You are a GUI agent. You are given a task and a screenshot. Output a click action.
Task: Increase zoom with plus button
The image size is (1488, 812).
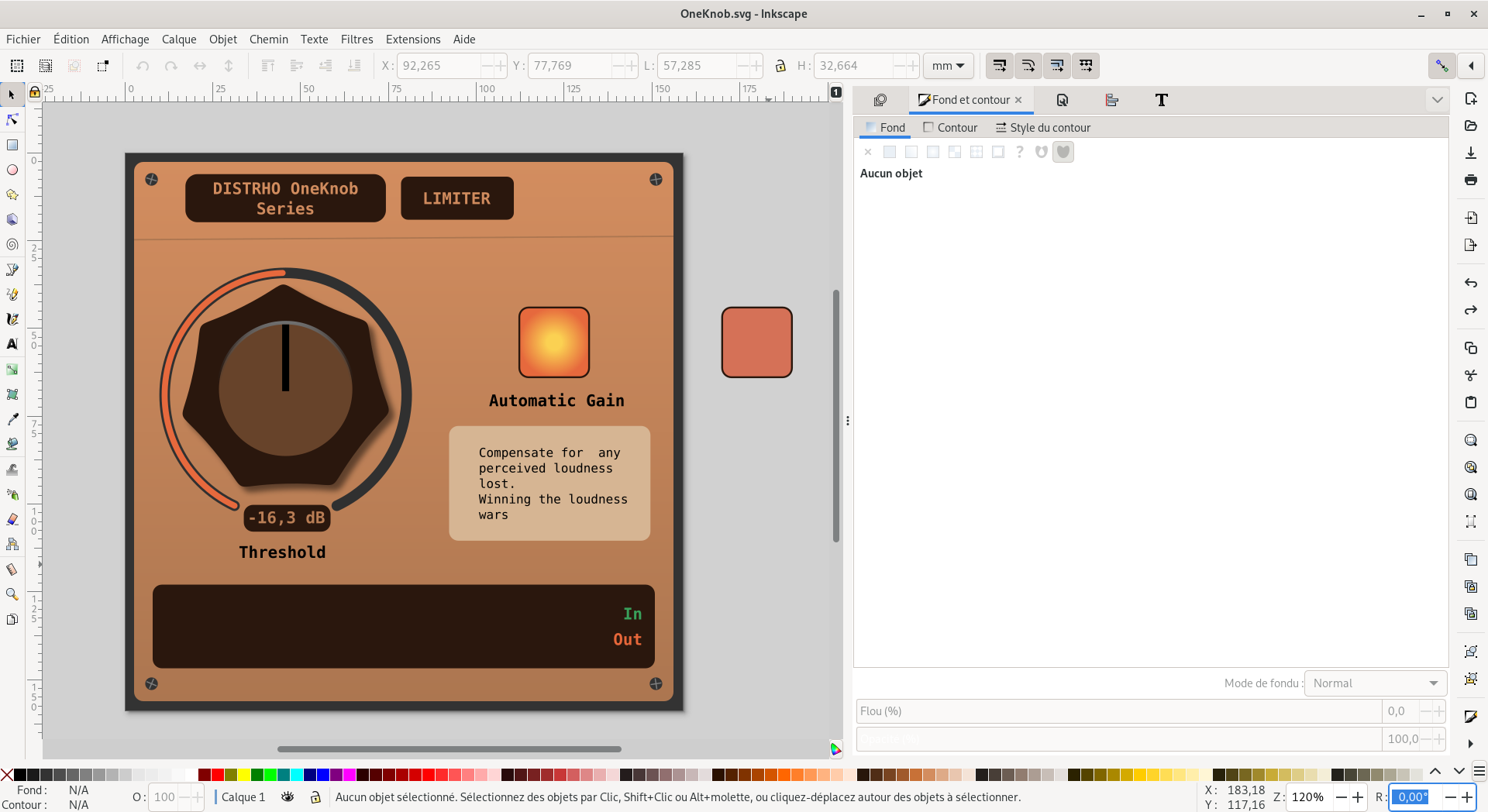tap(1358, 797)
